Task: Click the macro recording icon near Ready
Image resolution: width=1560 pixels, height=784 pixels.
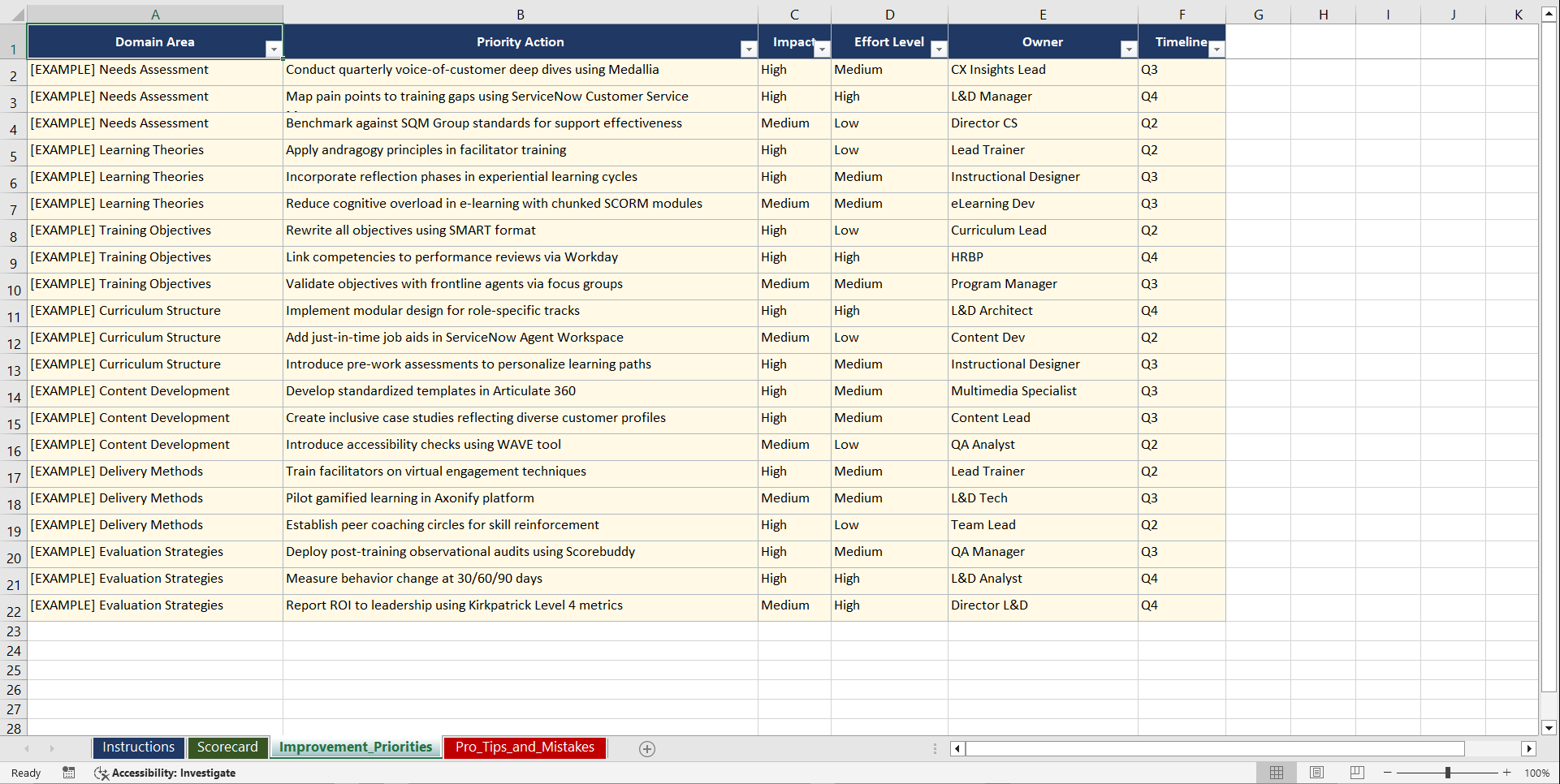Action: tap(69, 773)
